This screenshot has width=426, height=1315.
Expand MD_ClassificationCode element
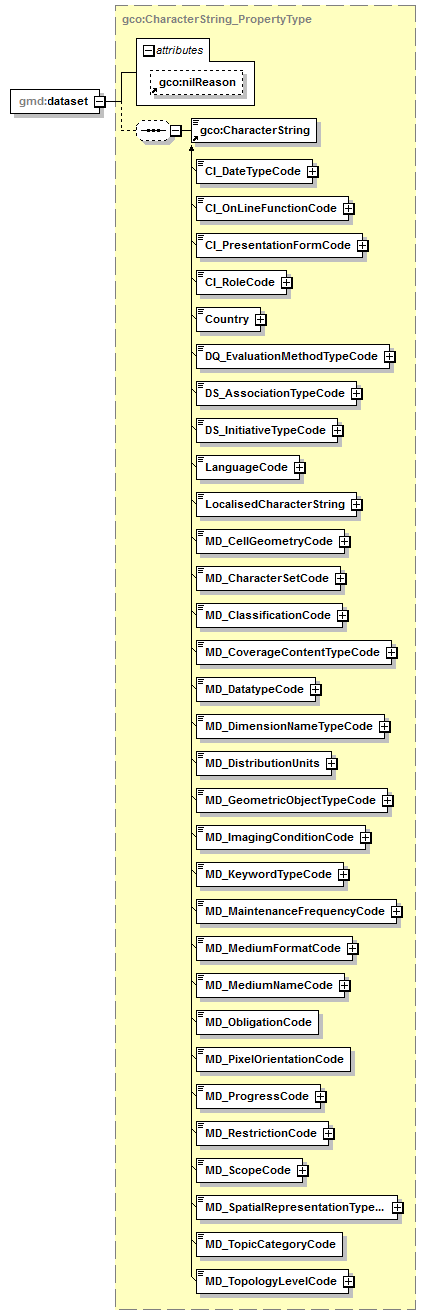343,615
